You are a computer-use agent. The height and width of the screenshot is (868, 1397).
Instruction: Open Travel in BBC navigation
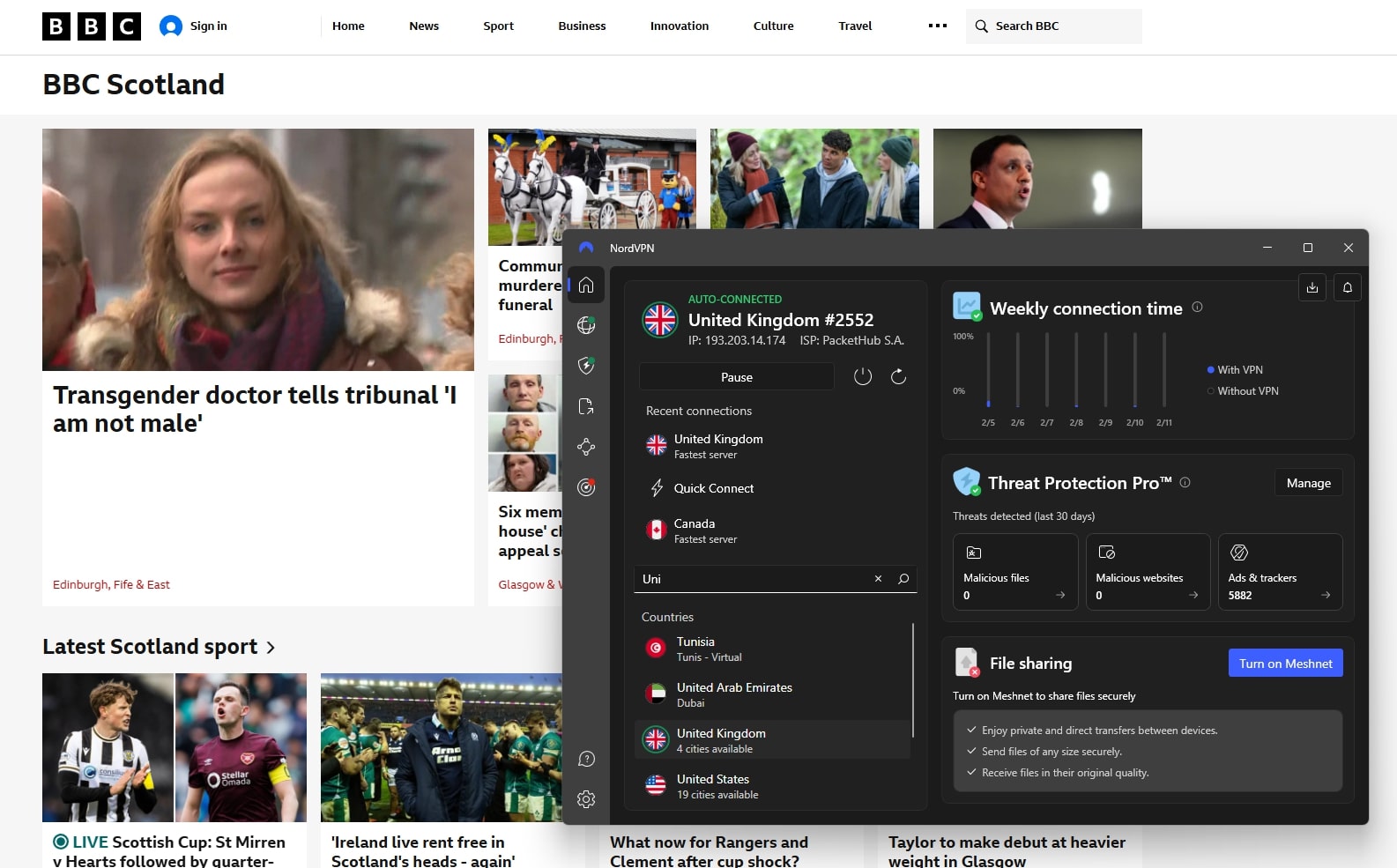tap(855, 26)
